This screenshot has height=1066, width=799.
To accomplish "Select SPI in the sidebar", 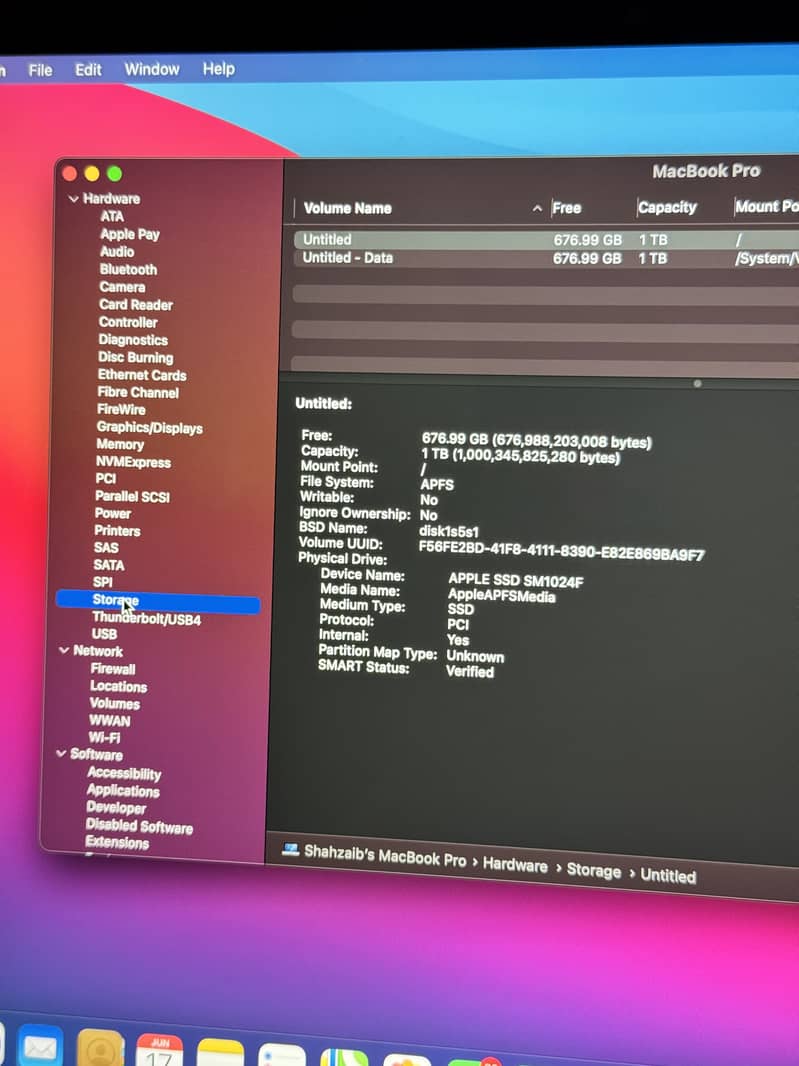I will pyautogui.click(x=103, y=582).
